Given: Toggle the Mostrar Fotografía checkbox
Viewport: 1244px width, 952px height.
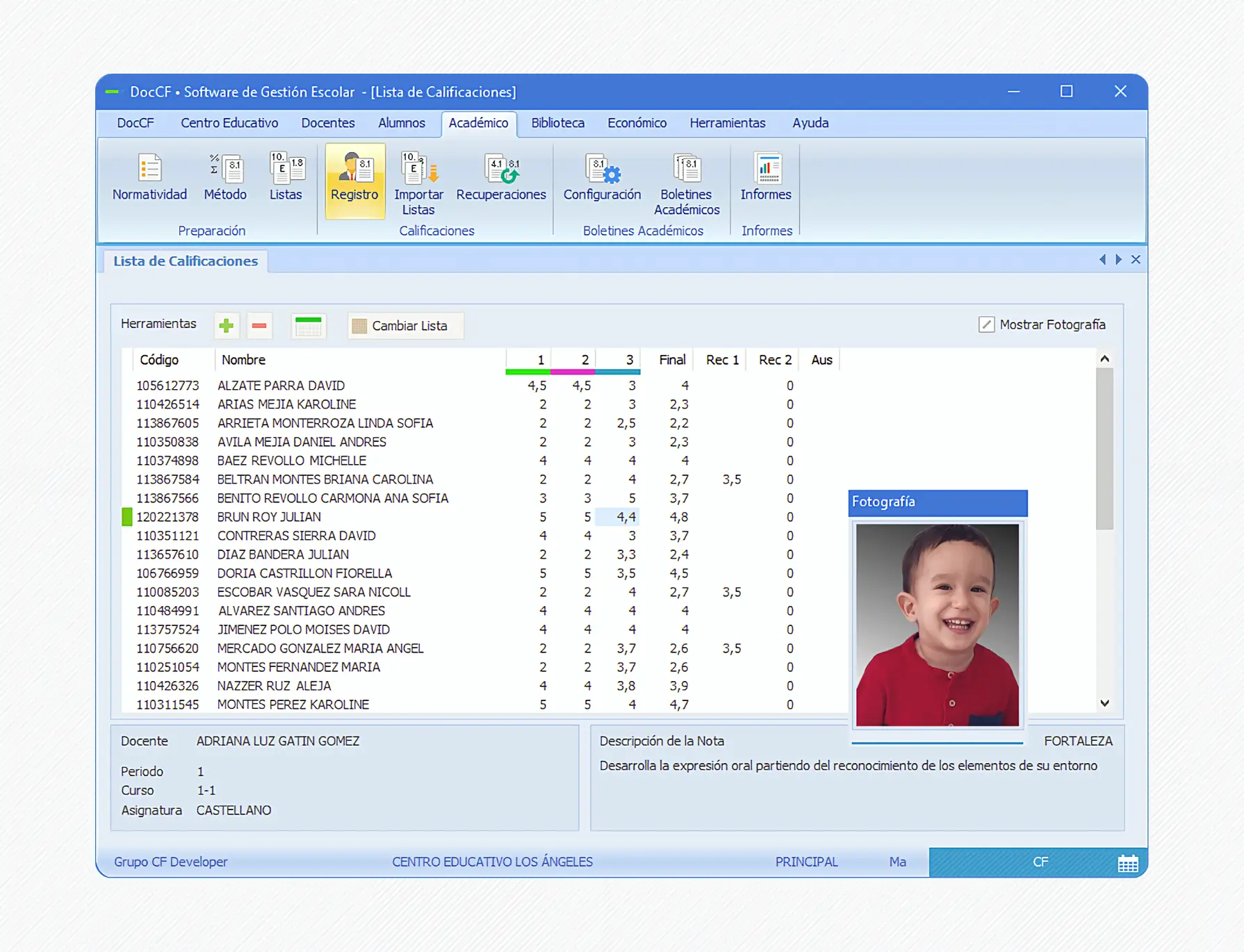Looking at the screenshot, I should [x=986, y=325].
